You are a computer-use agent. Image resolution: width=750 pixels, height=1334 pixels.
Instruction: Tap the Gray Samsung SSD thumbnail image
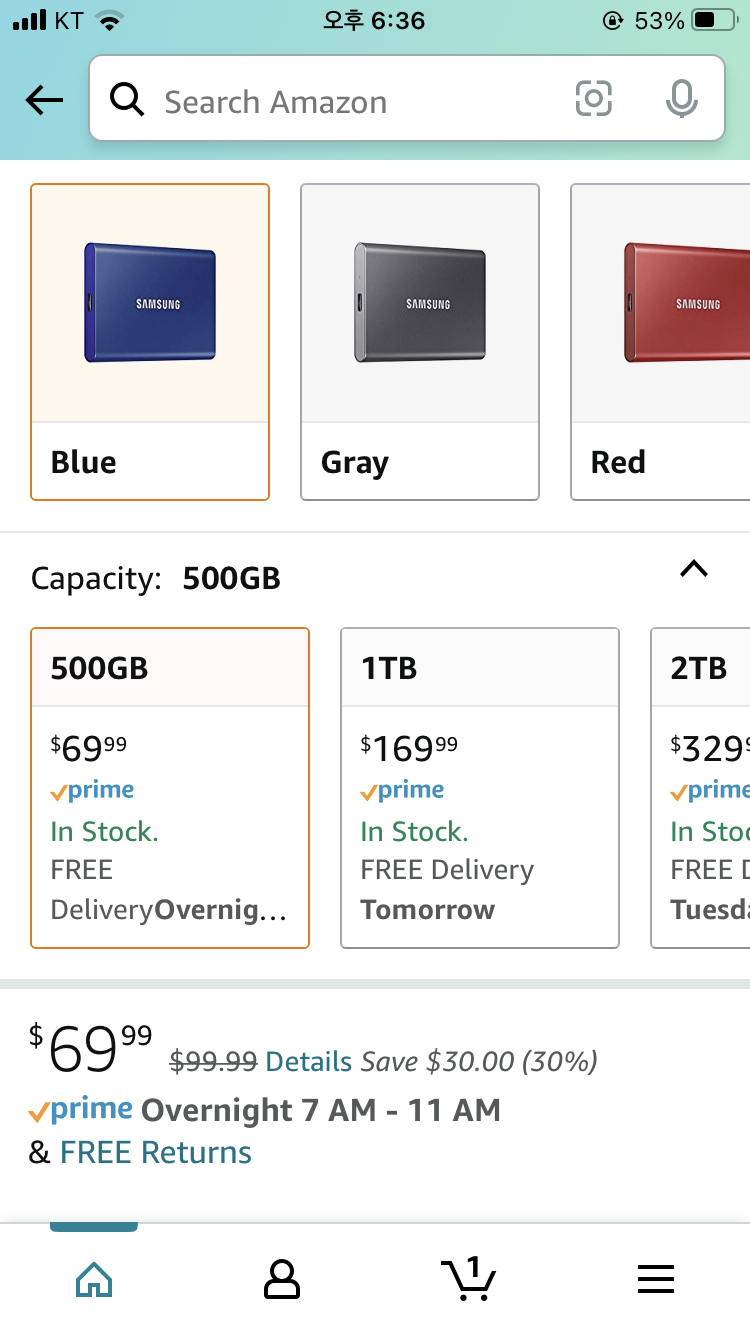point(420,301)
